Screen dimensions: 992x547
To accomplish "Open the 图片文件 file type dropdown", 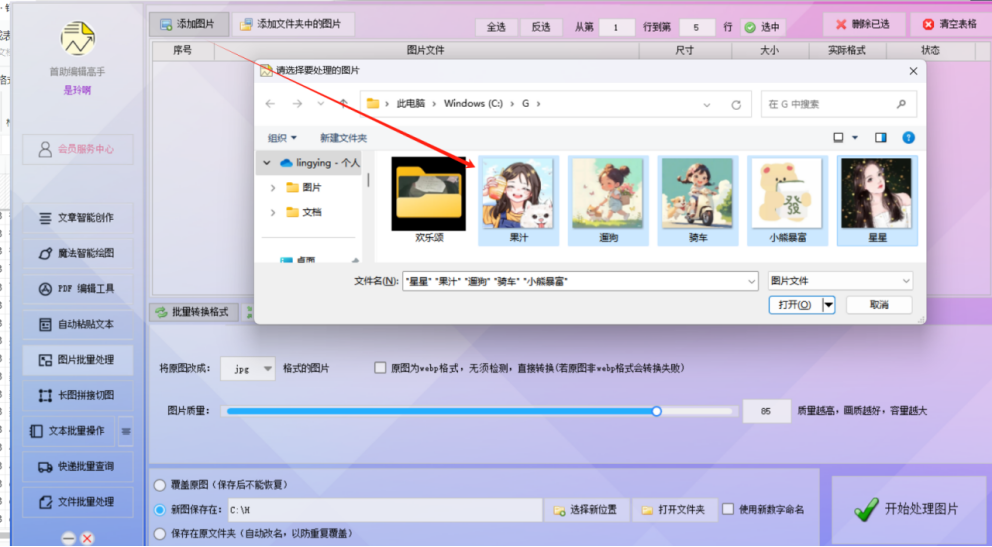I will (840, 281).
